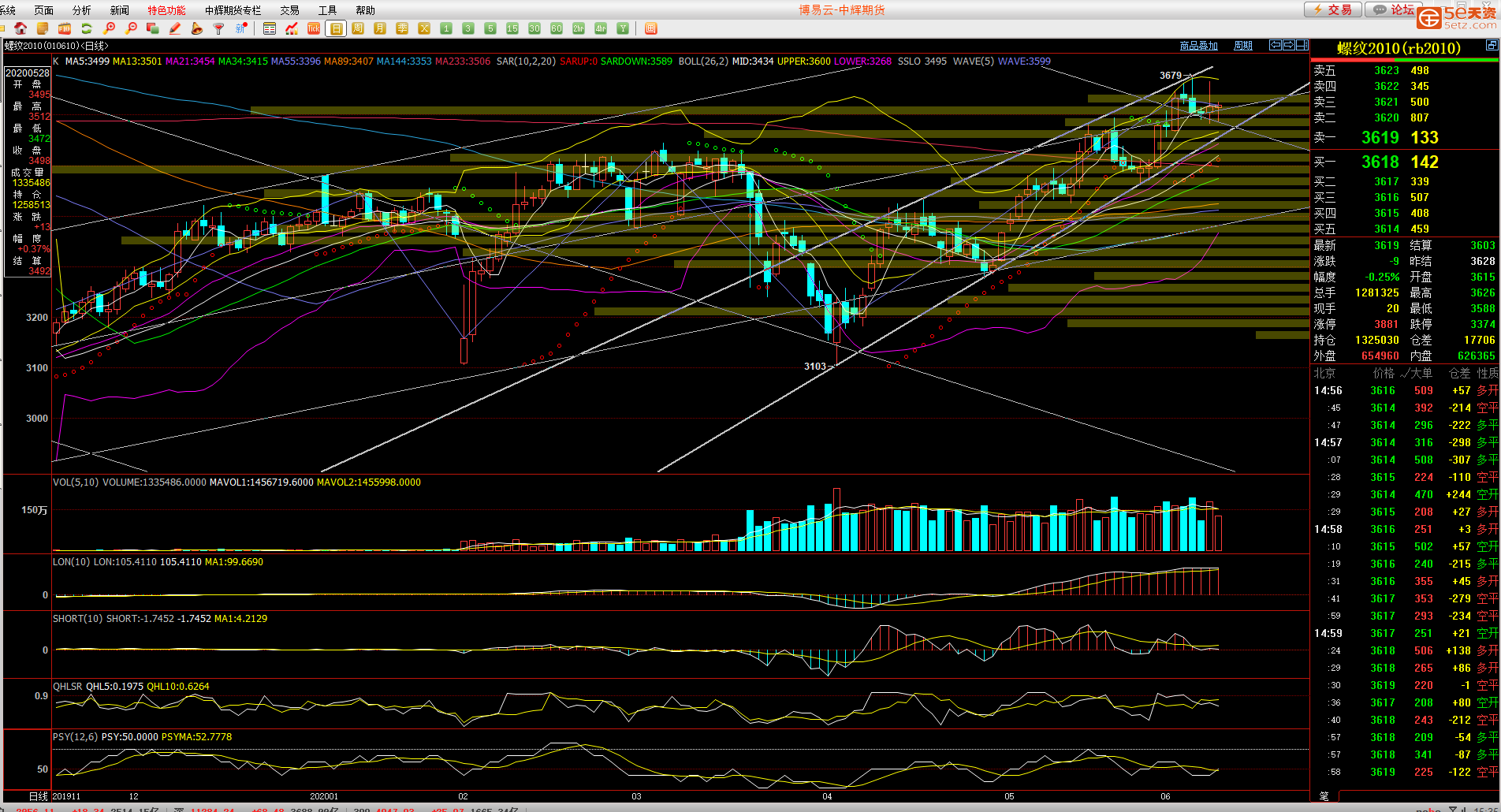Click the 交易 lightning button
1501x812 pixels.
tap(1332, 9)
